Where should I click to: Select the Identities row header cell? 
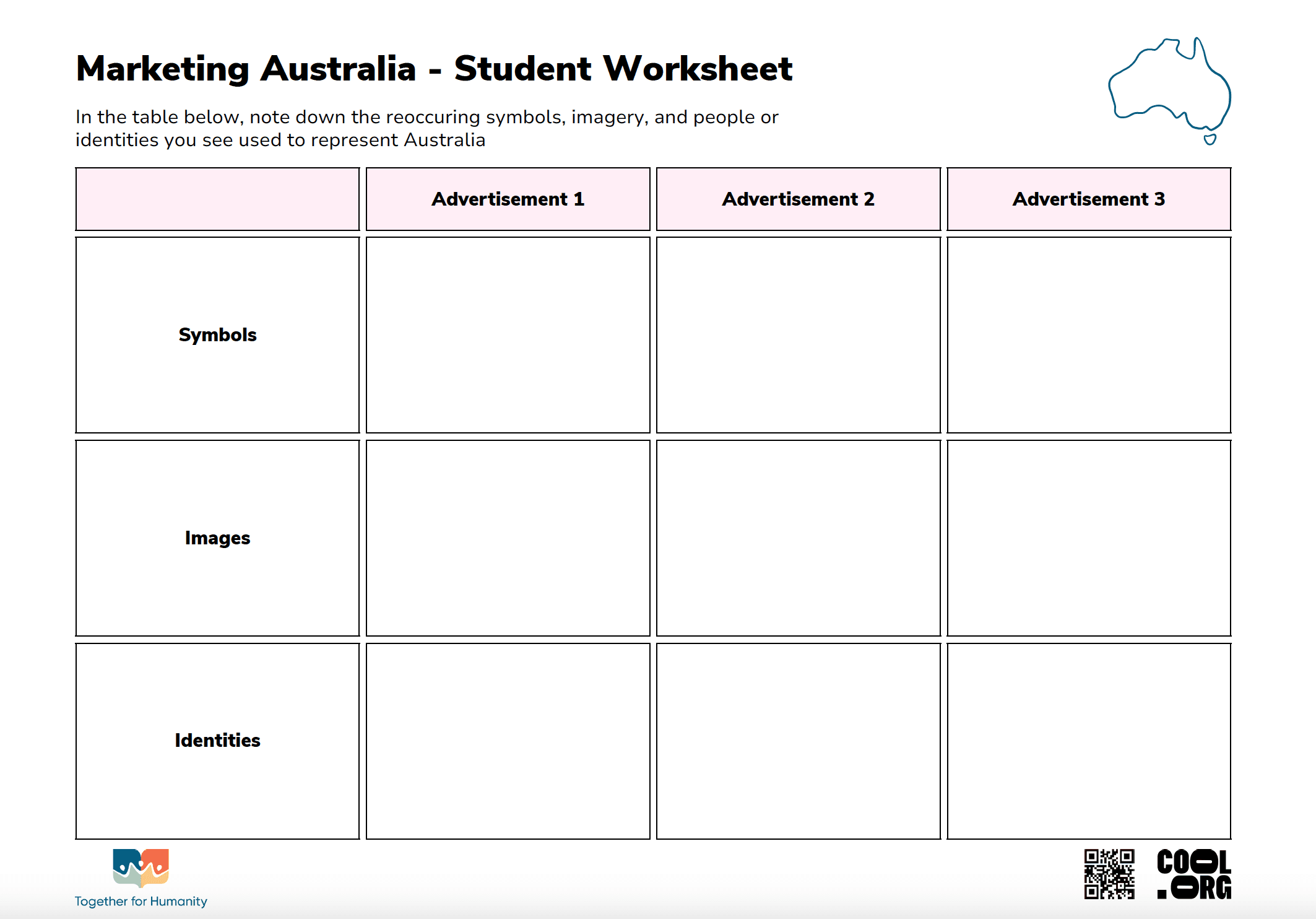coord(217,739)
